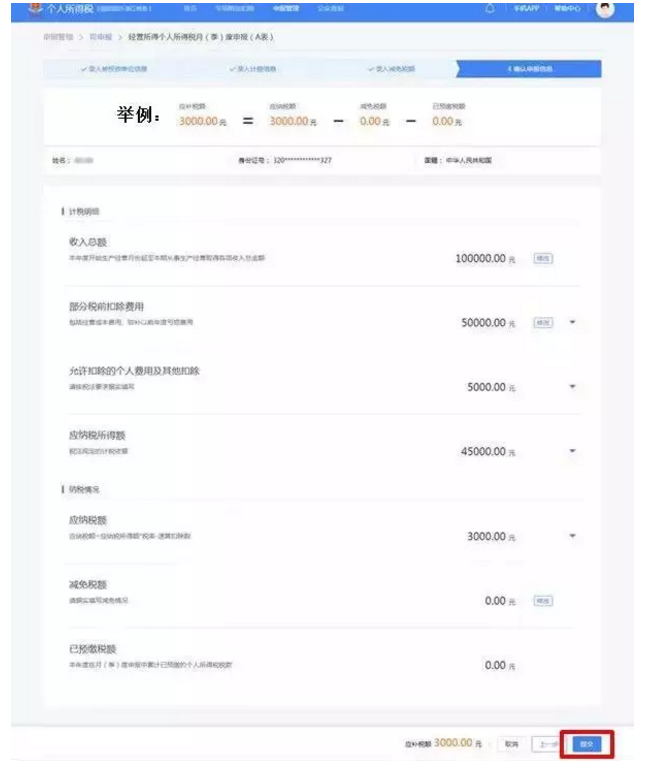
Task: Expand 允许扣除的个人费用及其他扣除 details
Action: (x=572, y=387)
